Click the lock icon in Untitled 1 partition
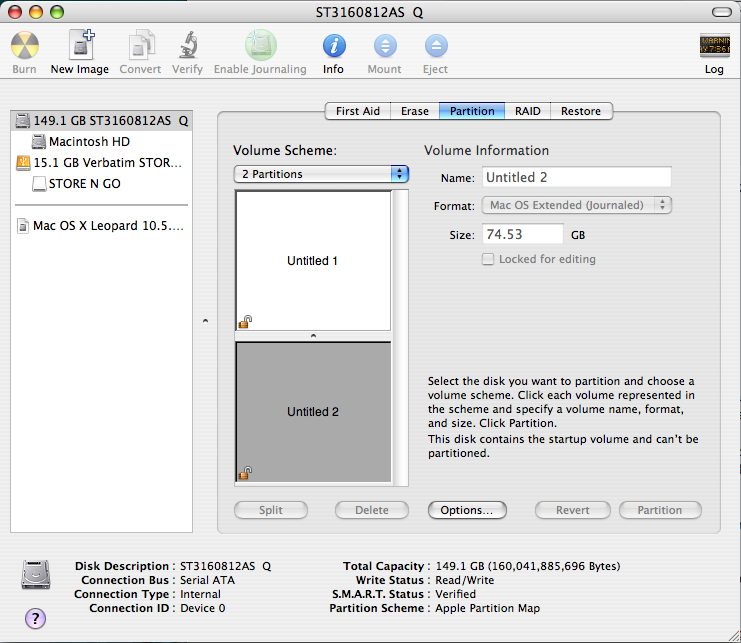This screenshot has height=643, width=741. [x=245, y=322]
